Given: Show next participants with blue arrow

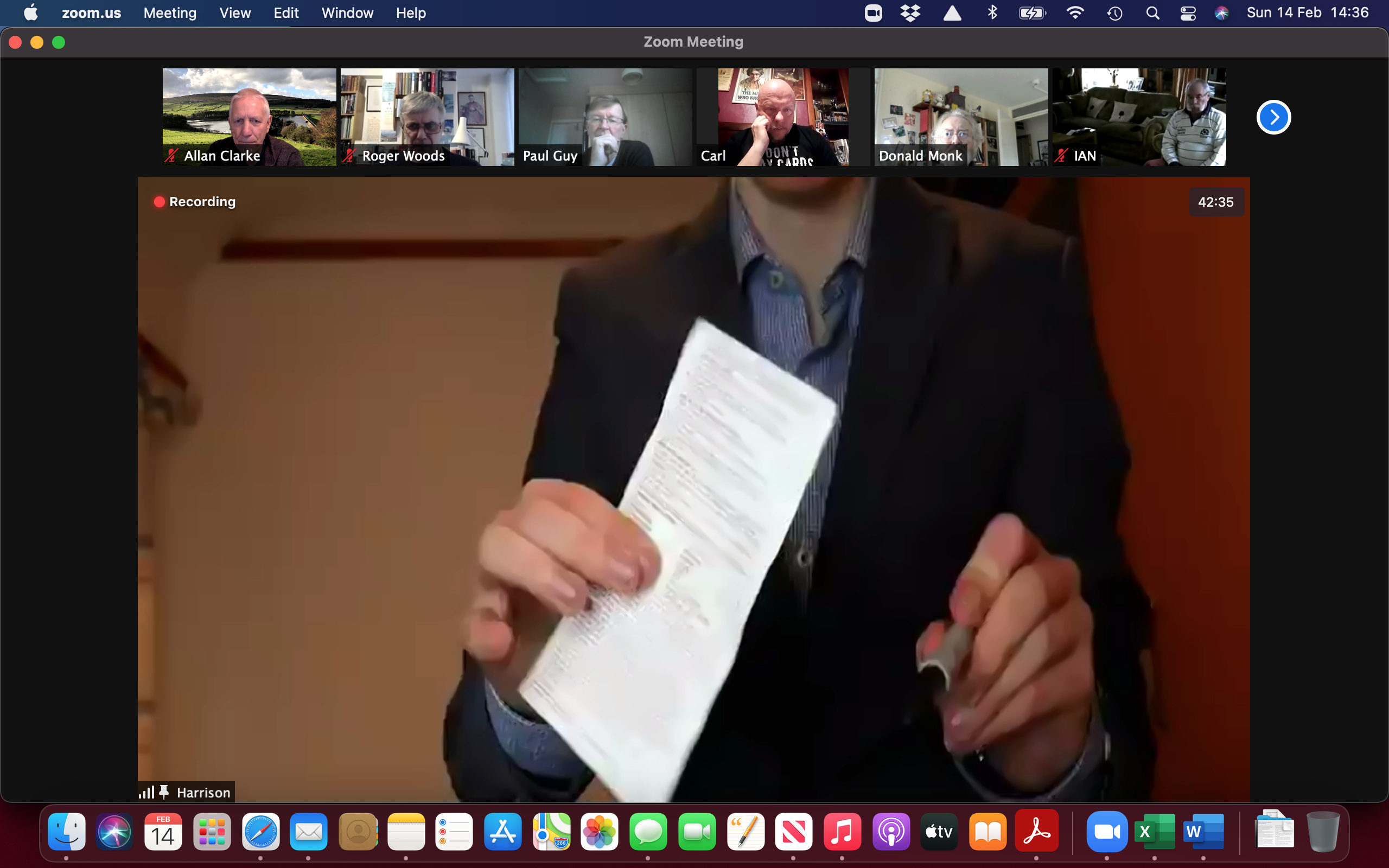Looking at the screenshot, I should coord(1273,117).
